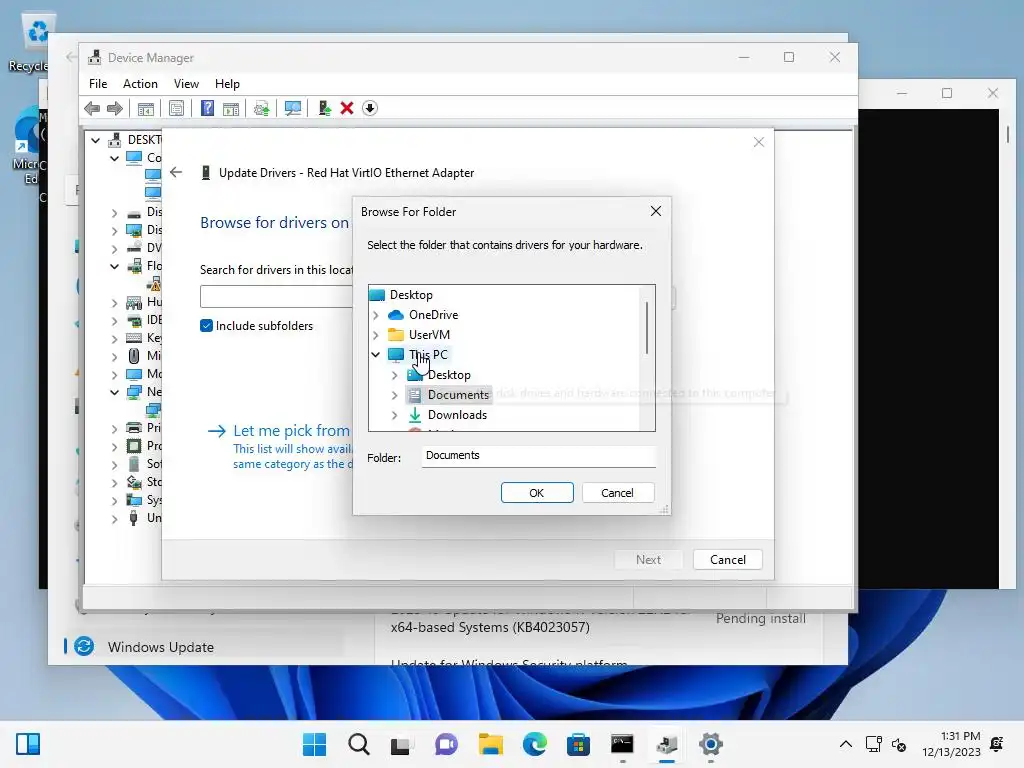1024x768 pixels.
Task: Uncheck Include subfolders checkbox
Action: pos(206,325)
